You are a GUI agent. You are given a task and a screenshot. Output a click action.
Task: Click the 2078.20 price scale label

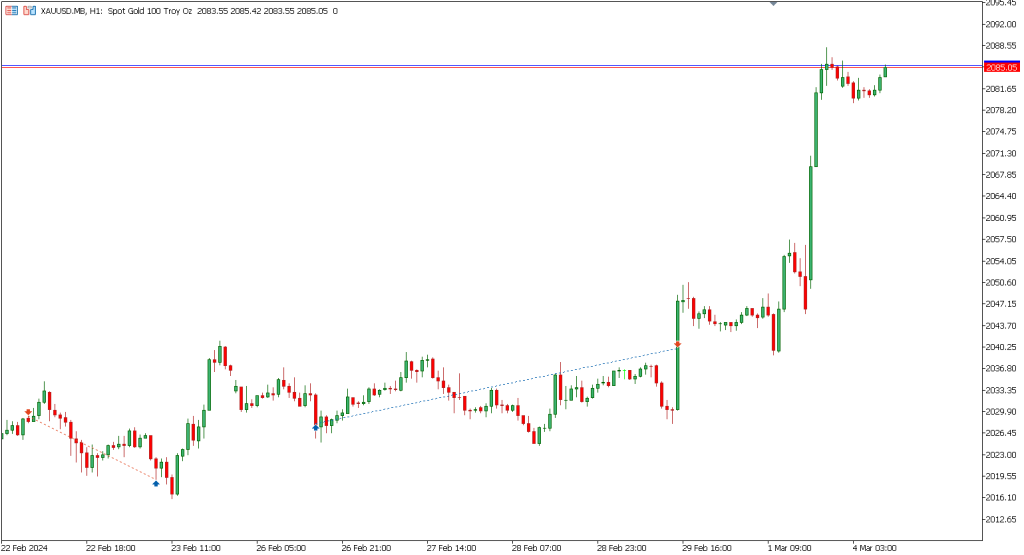click(x=1001, y=110)
